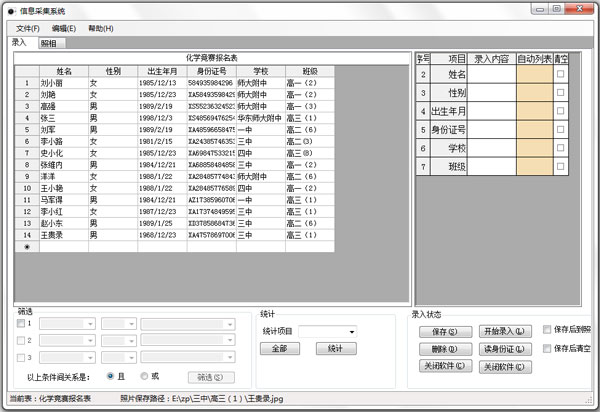Tick the clear checkbox for 姓名 row
Viewport: 600px width, 412px height.
pyautogui.click(x=560, y=74)
